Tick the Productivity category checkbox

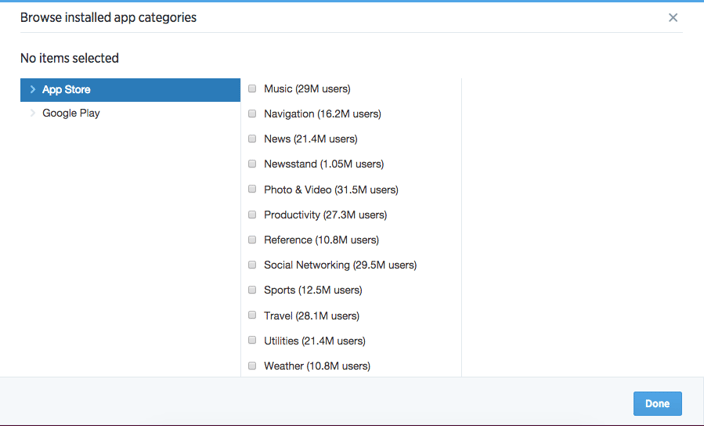click(252, 215)
